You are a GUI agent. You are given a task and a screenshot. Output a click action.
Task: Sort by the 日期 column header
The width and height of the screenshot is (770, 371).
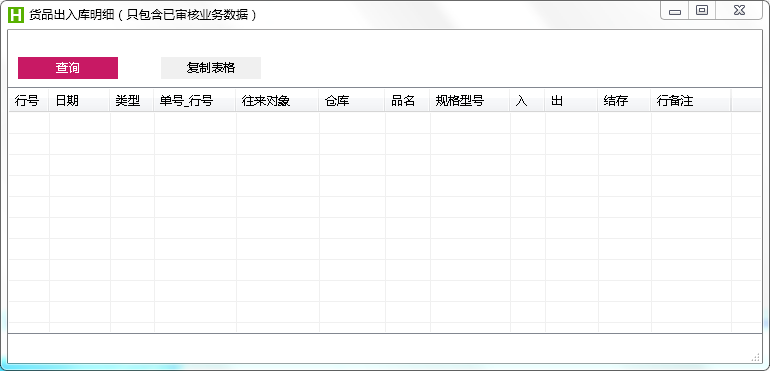[79, 101]
